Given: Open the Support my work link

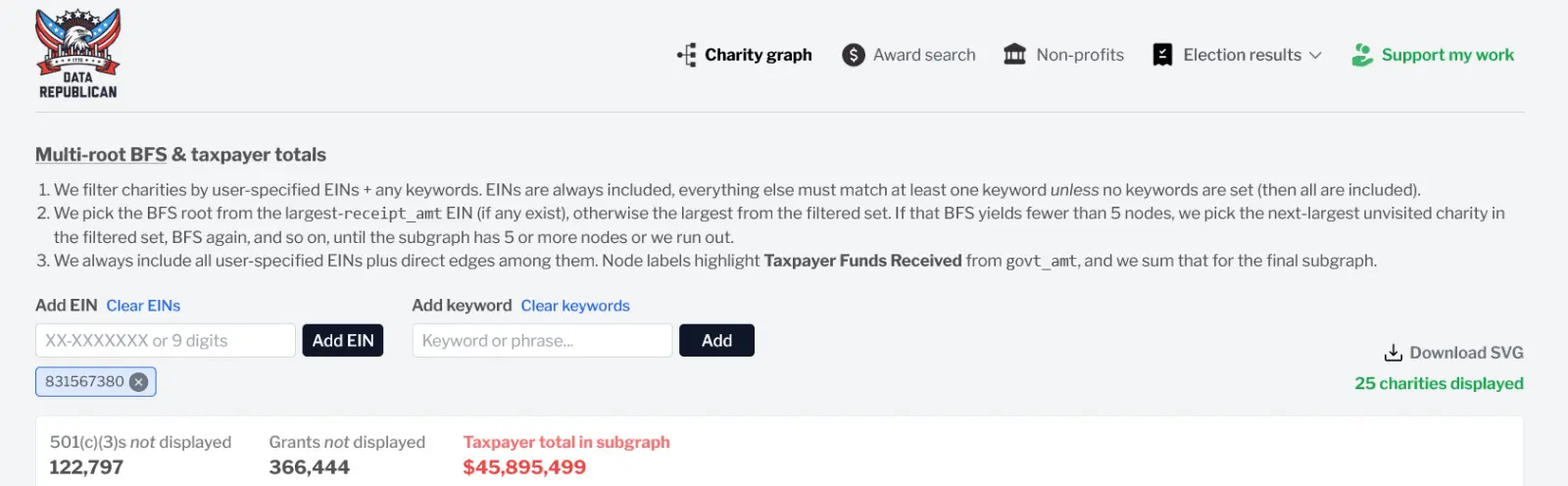Looking at the screenshot, I should tap(1447, 55).
